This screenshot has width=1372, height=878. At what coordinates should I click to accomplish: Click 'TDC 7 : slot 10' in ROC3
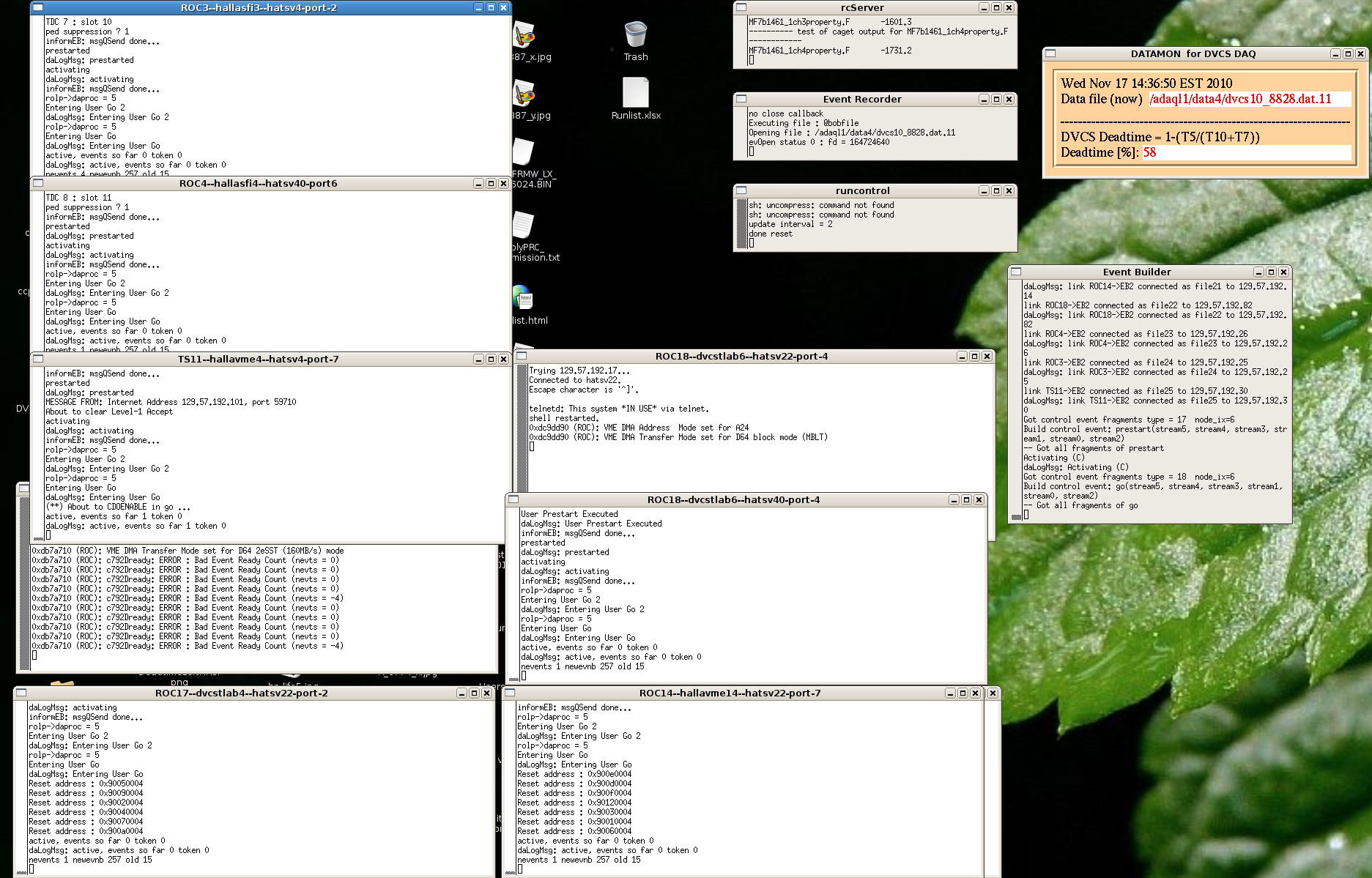pyautogui.click(x=78, y=22)
